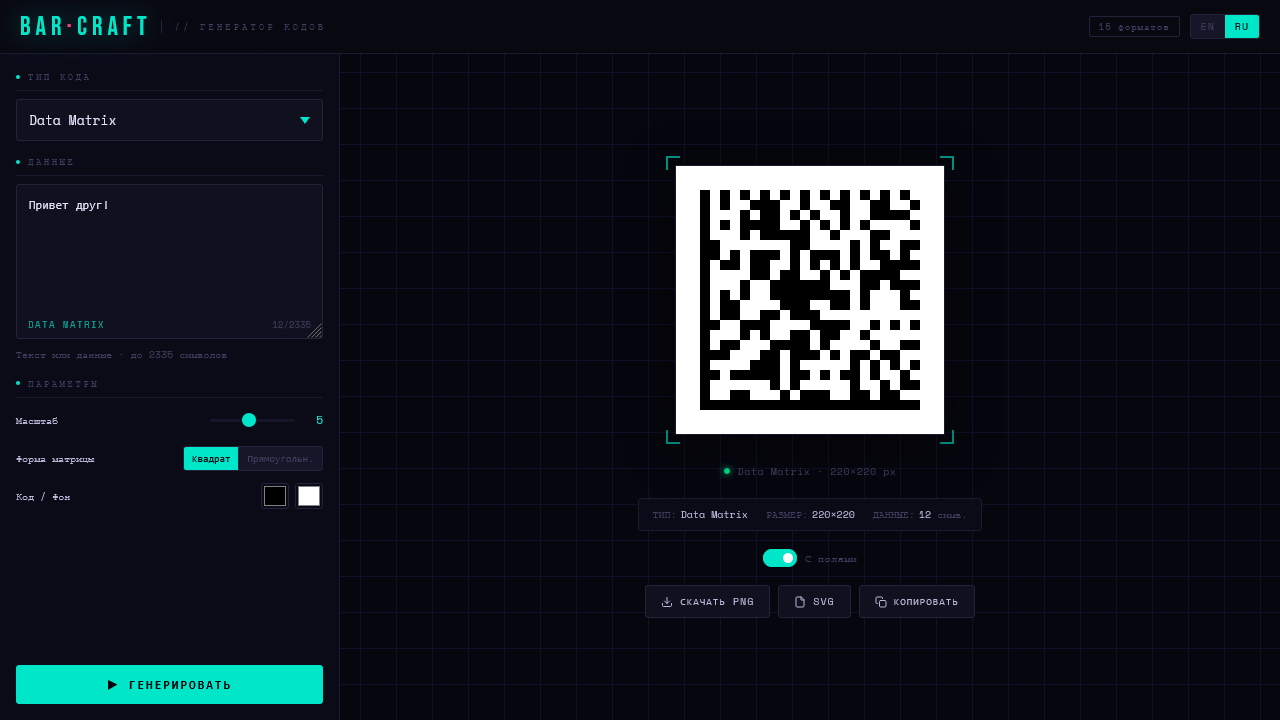Click the character counter 12/2335
The image size is (1280, 720).
point(292,325)
